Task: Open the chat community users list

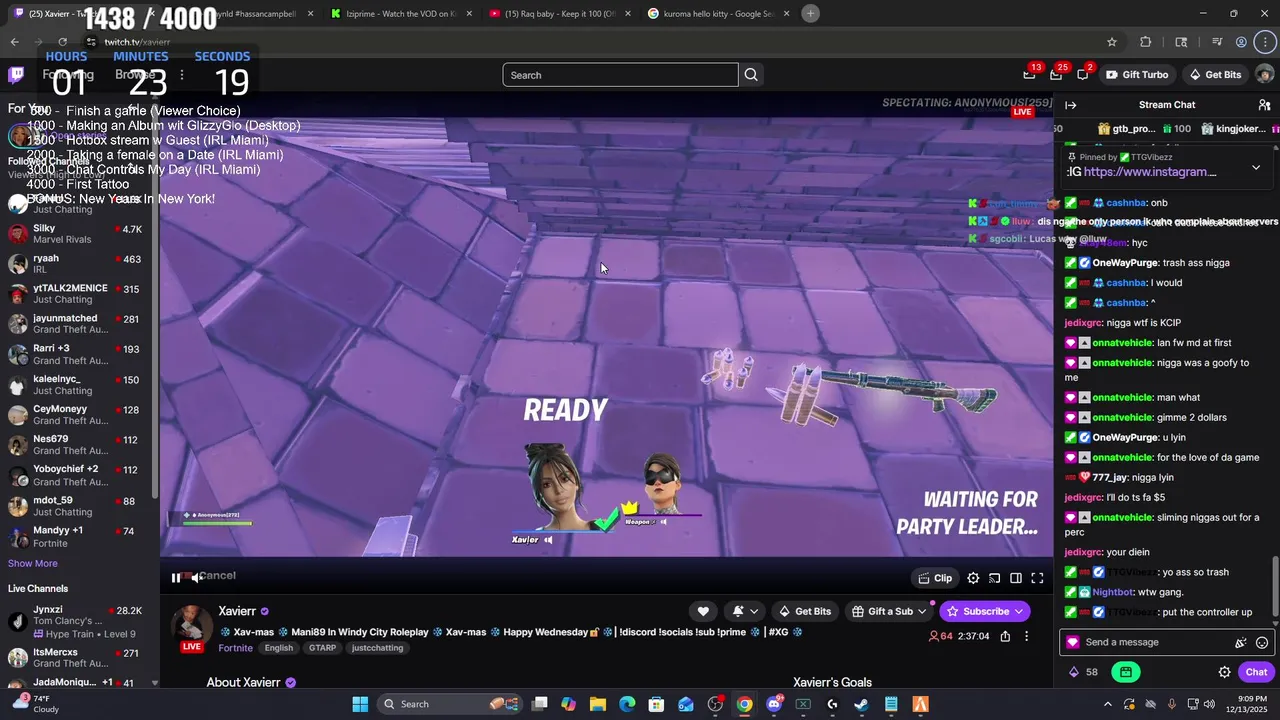Action: [x=1264, y=105]
